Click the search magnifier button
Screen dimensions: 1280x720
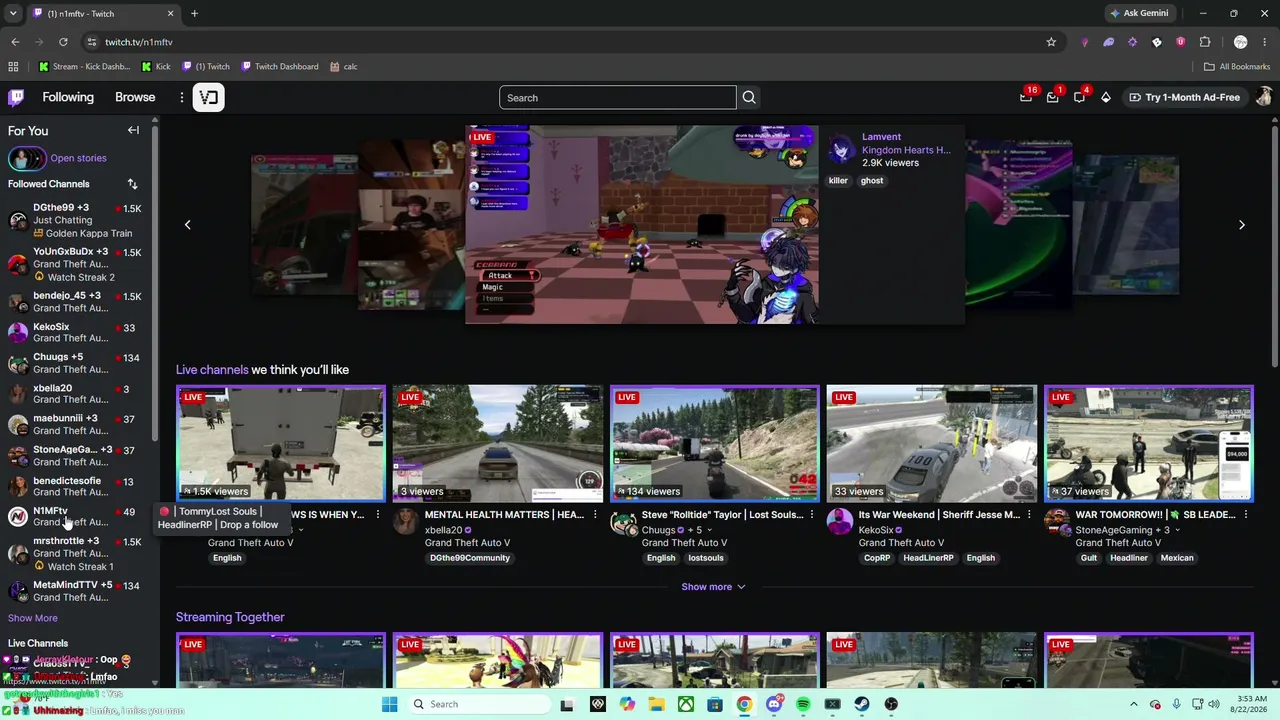[749, 97]
